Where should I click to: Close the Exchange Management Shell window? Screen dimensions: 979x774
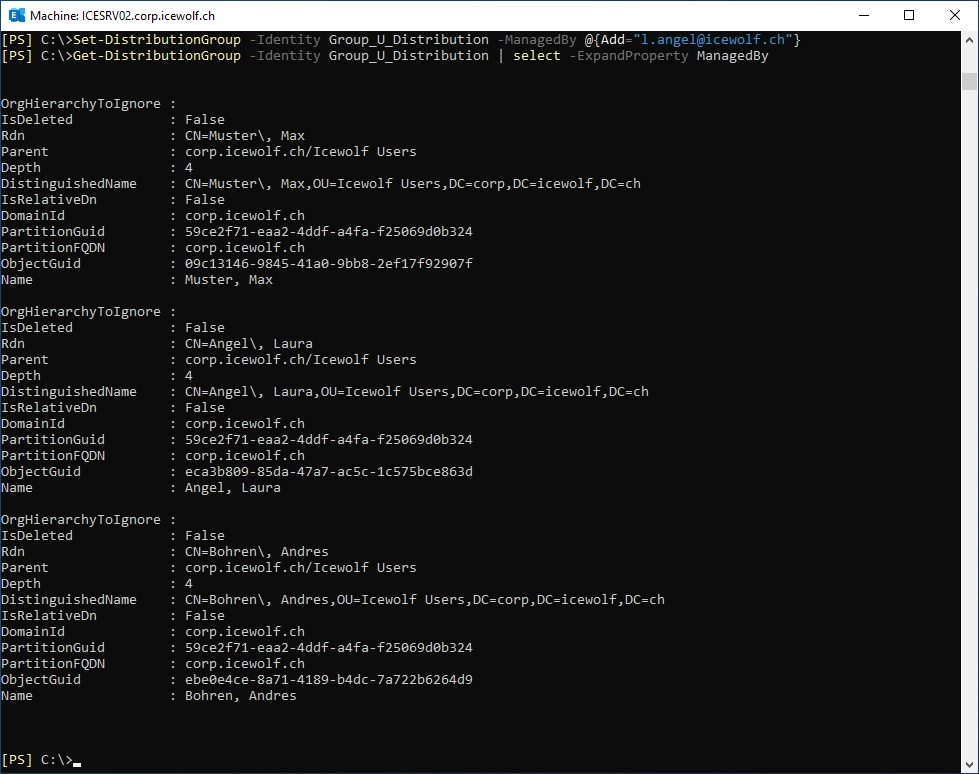tap(954, 16)
